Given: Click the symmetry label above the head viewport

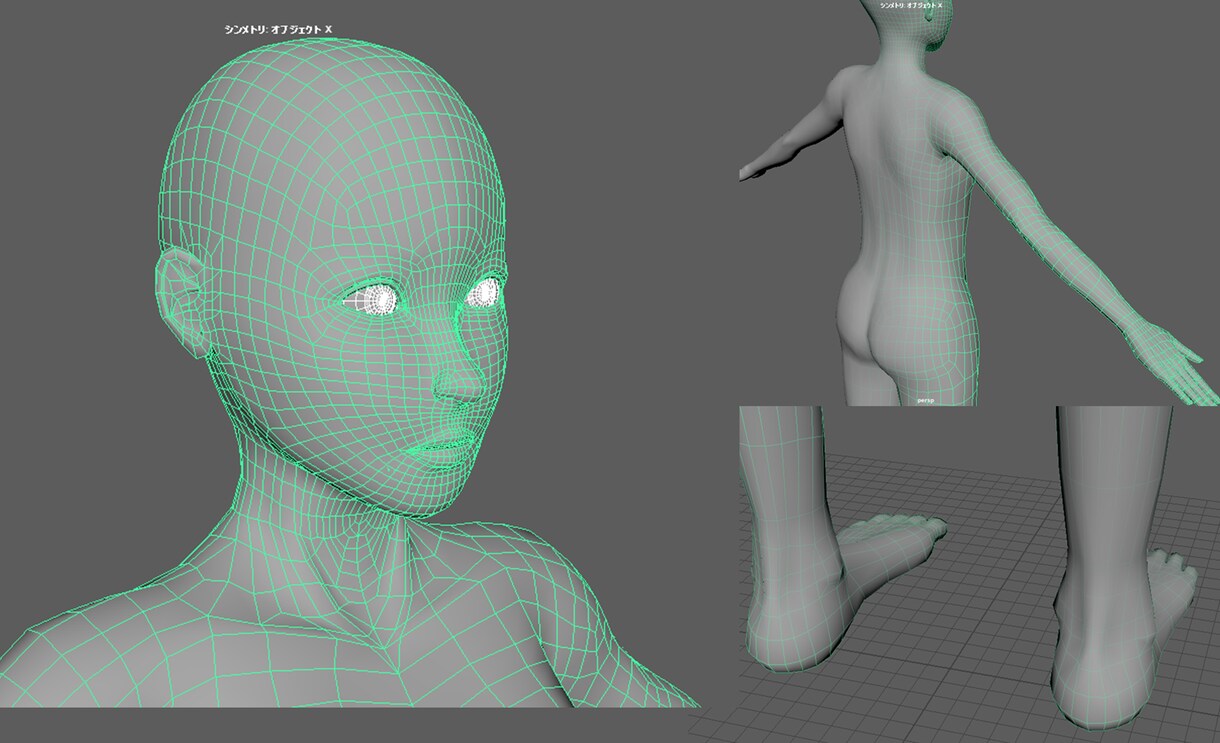Looking at the screenshot, I should pyautogui.click(x=278, y=30).
